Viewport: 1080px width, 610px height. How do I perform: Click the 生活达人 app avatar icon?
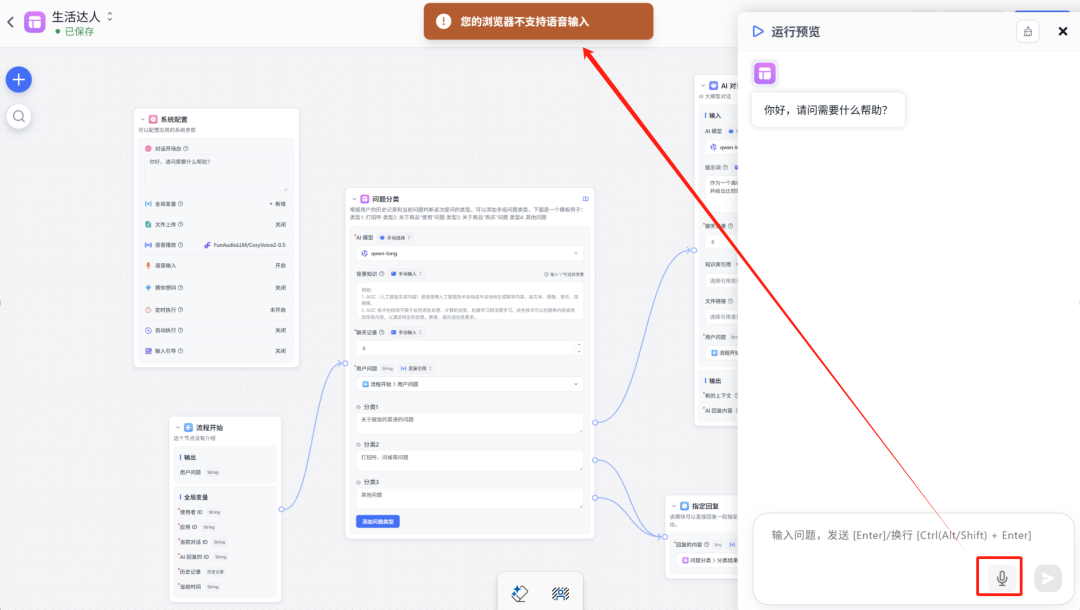tap(34, 21)
